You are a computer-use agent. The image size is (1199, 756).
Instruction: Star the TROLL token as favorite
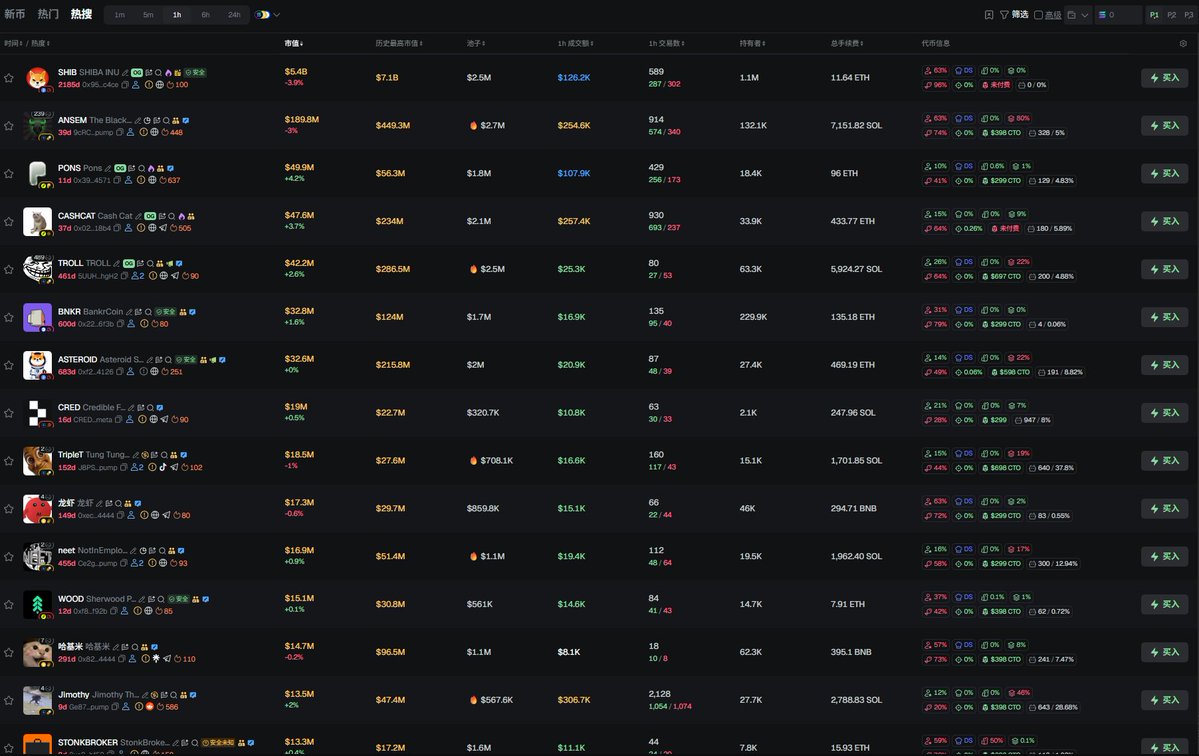click(8, 270)
